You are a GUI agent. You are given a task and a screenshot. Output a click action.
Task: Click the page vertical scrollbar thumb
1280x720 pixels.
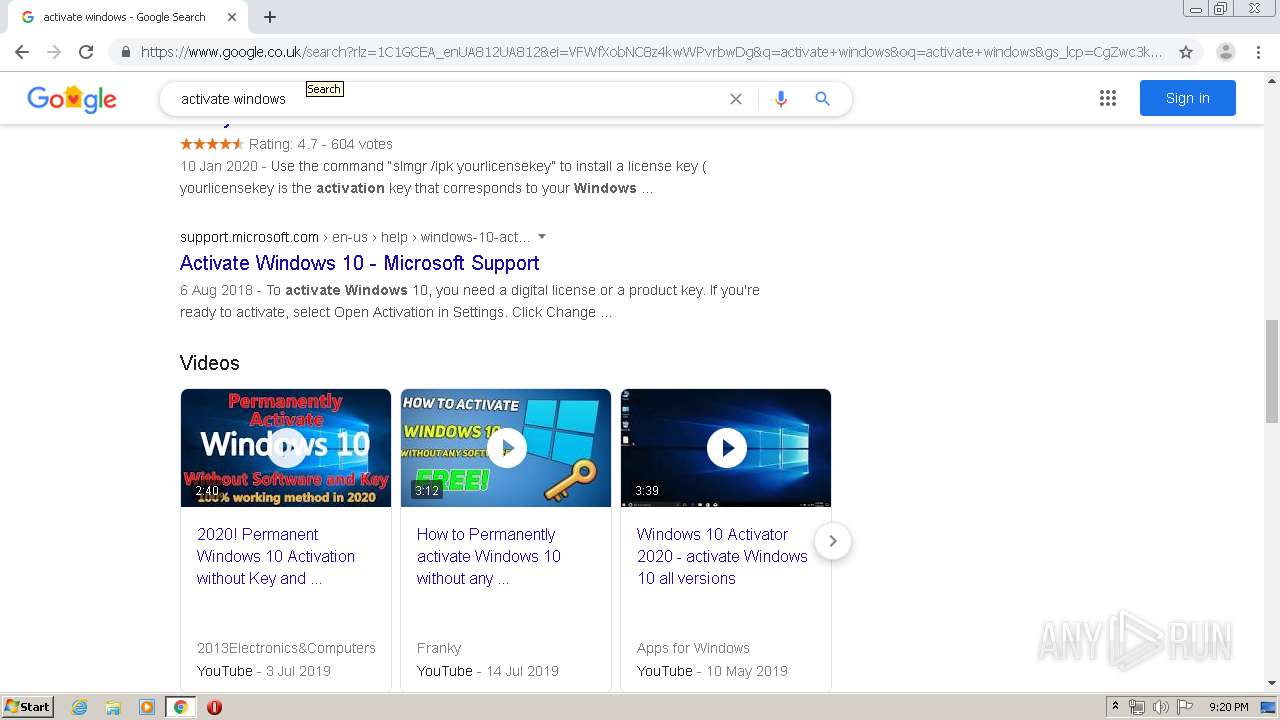(1271, 371)
